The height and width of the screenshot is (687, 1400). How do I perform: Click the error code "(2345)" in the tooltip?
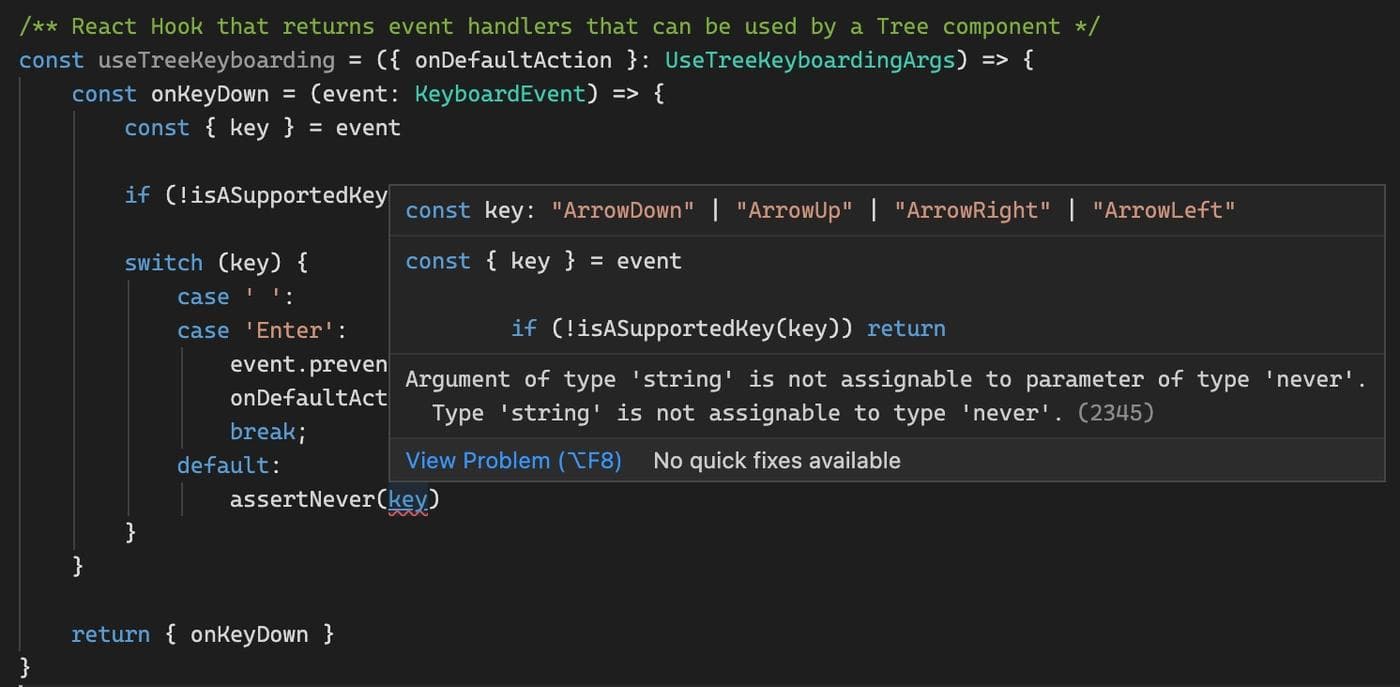coord(1117,412)
